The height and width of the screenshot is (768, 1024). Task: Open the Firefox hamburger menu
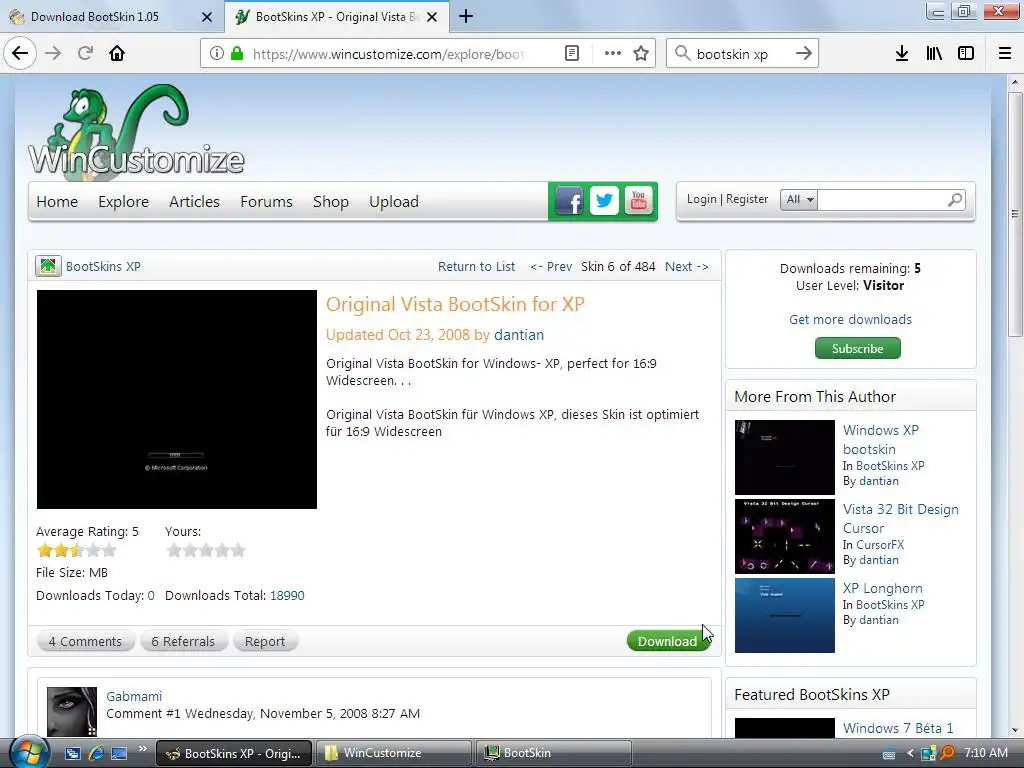coord(1005,54)
